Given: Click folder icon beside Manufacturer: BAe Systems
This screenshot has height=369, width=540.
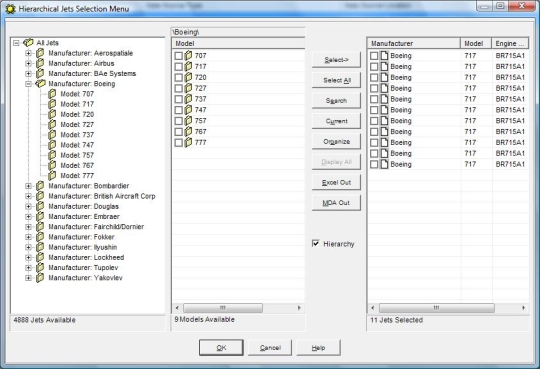Looking at the screenshot, I should point(40,73).
